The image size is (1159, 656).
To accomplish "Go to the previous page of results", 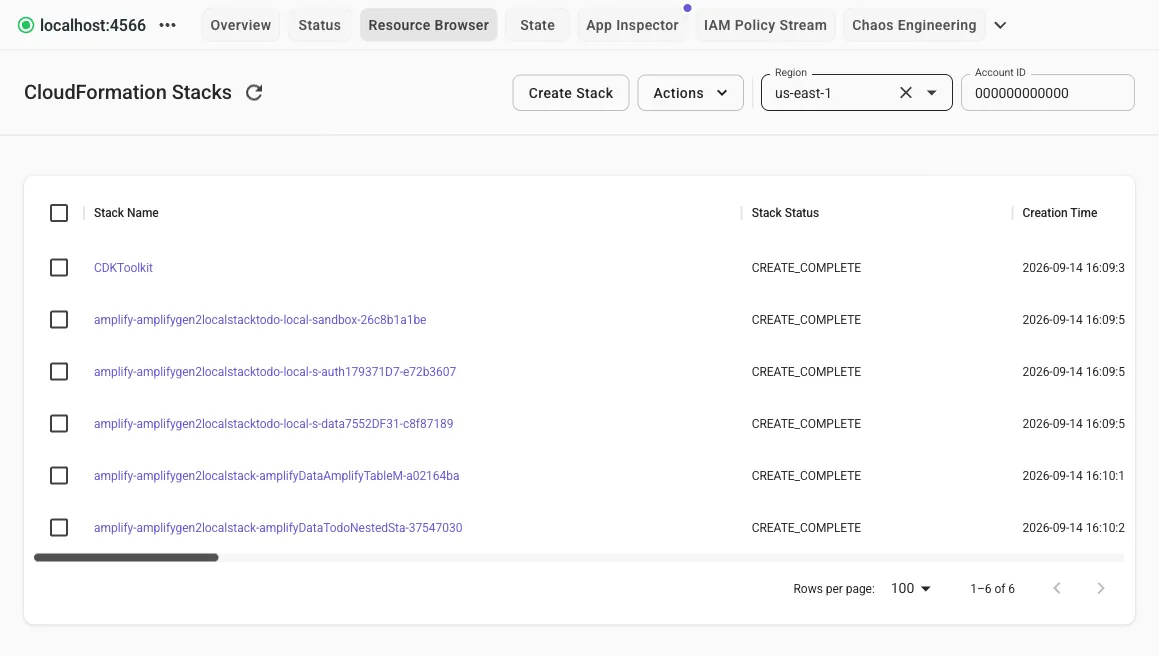I will (x=1057, y=588).
